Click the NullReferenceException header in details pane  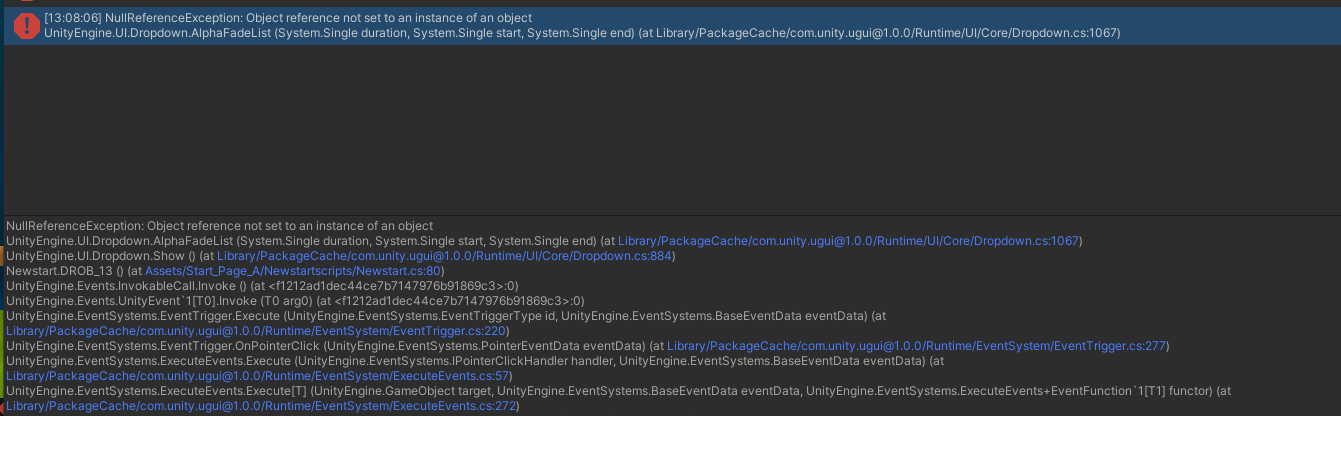219,226
